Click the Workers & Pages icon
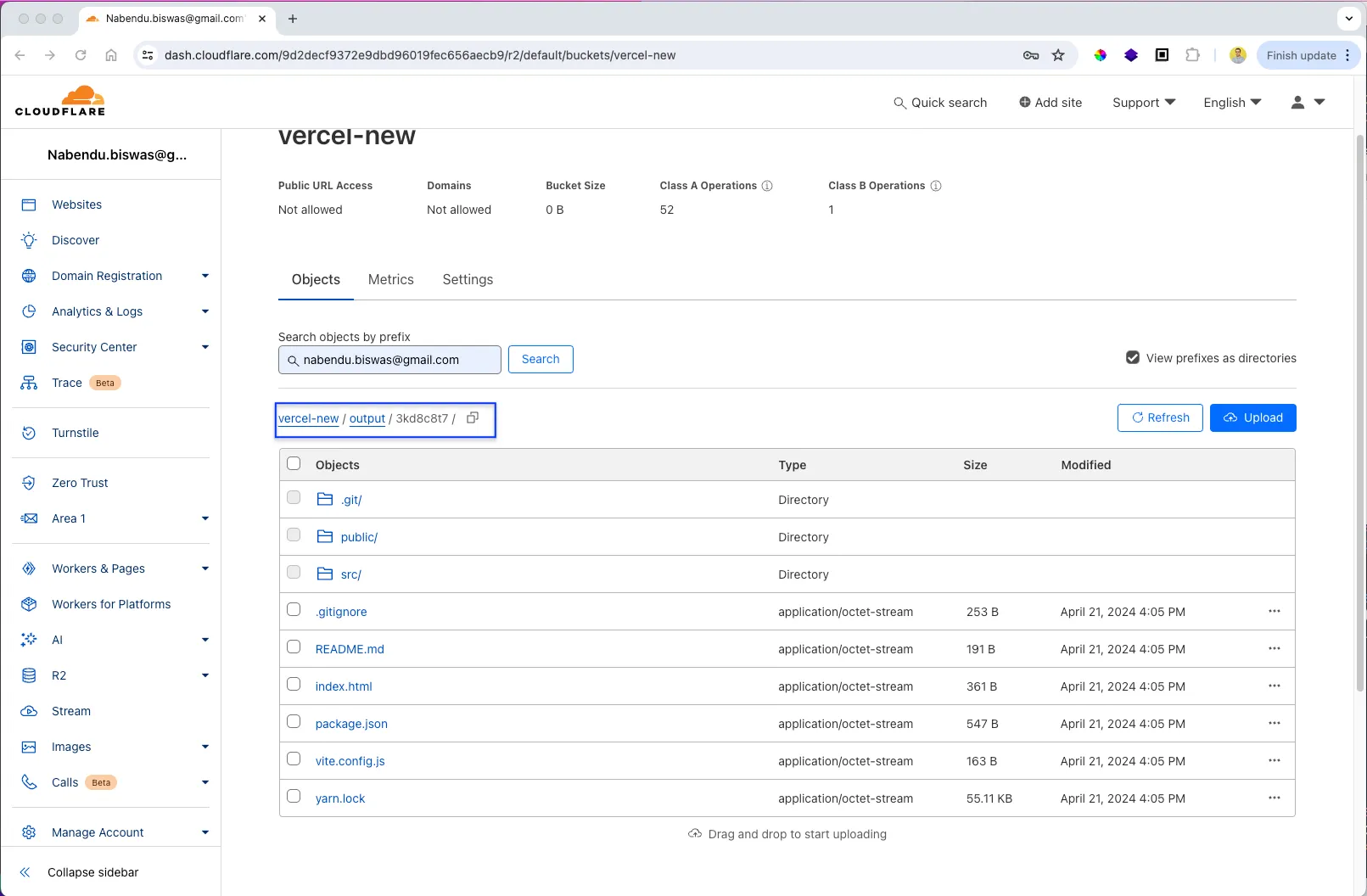Screen dimensions: 1367x896 29,568
